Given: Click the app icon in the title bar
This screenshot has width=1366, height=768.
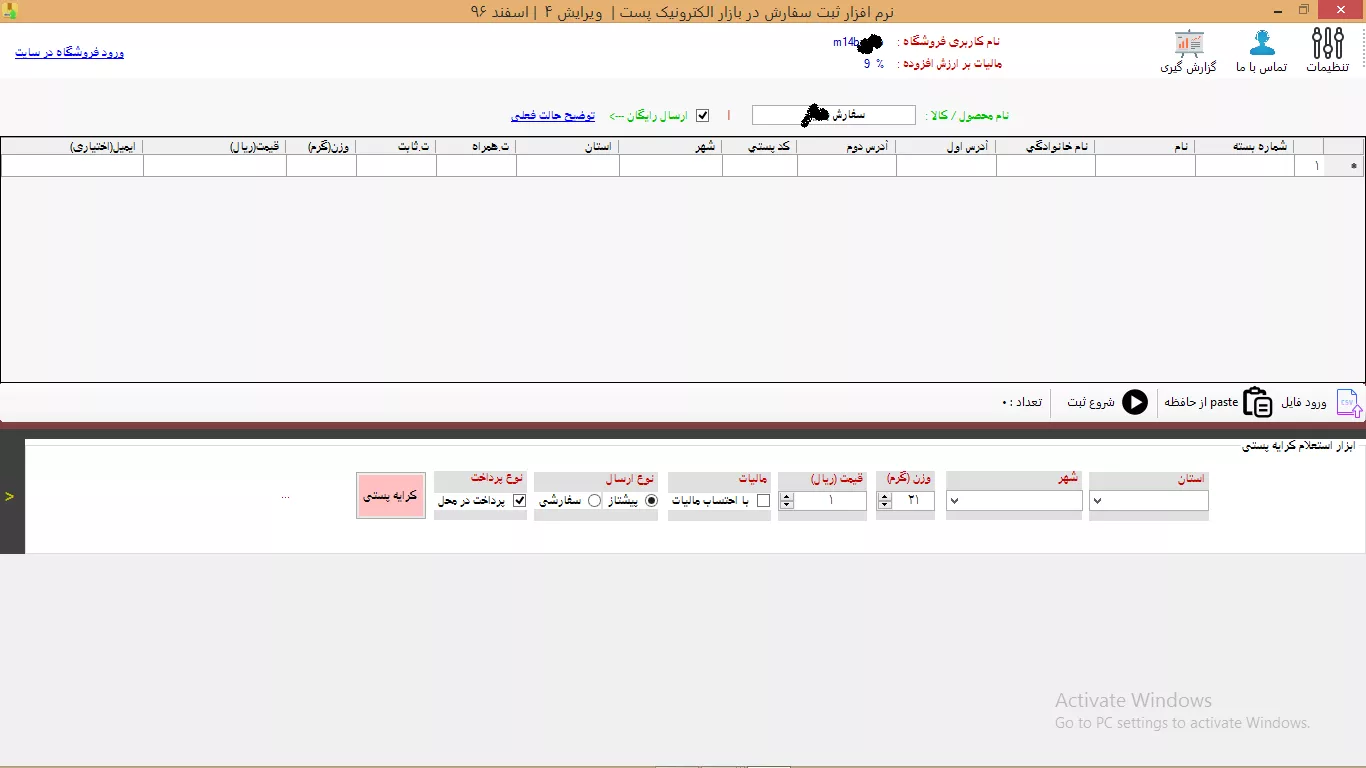Looking at the screenshot, I should pos(10,11).
